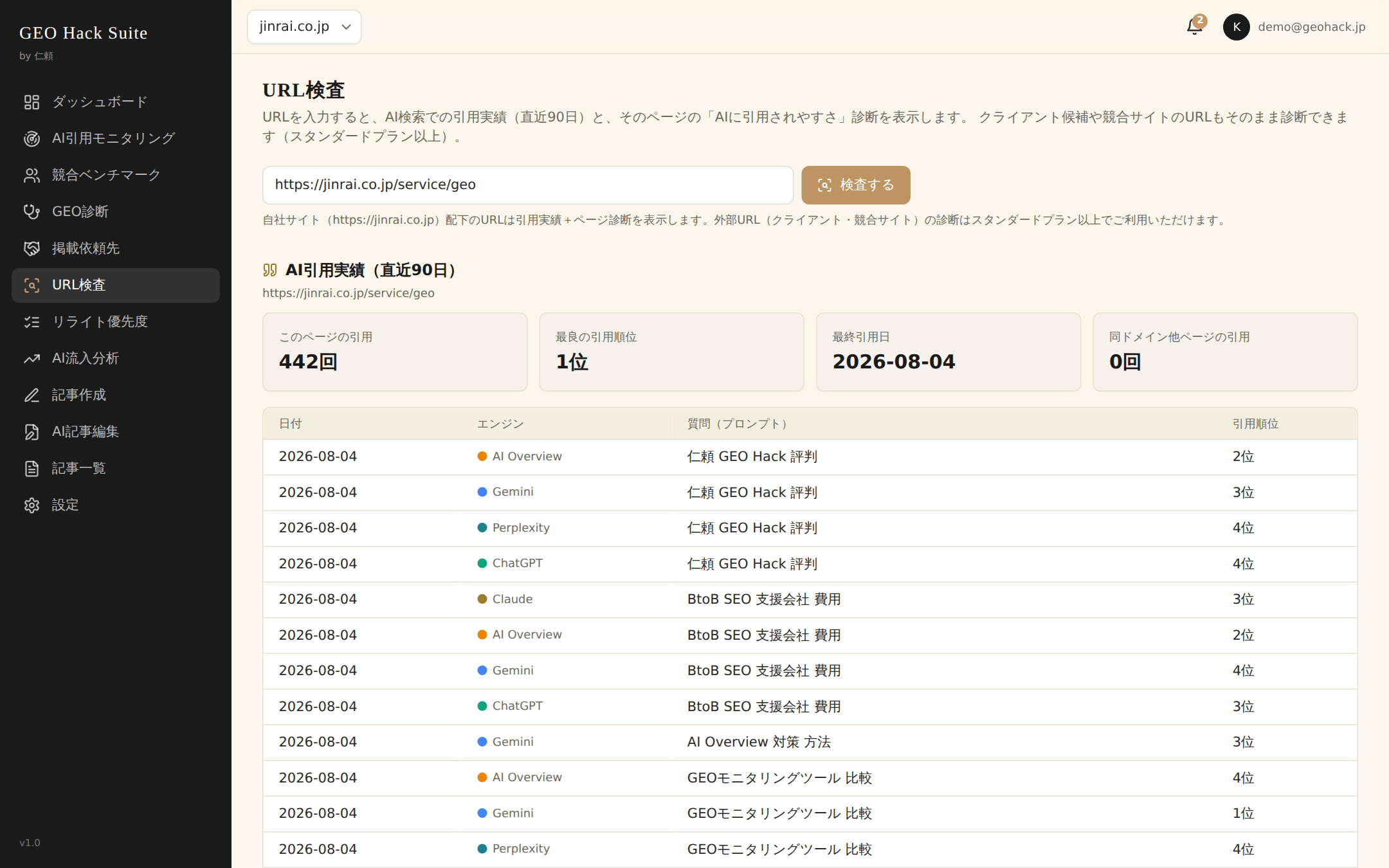Click the GEO Hack Suite logo title
1389x868 pixels.
point(84,33)
